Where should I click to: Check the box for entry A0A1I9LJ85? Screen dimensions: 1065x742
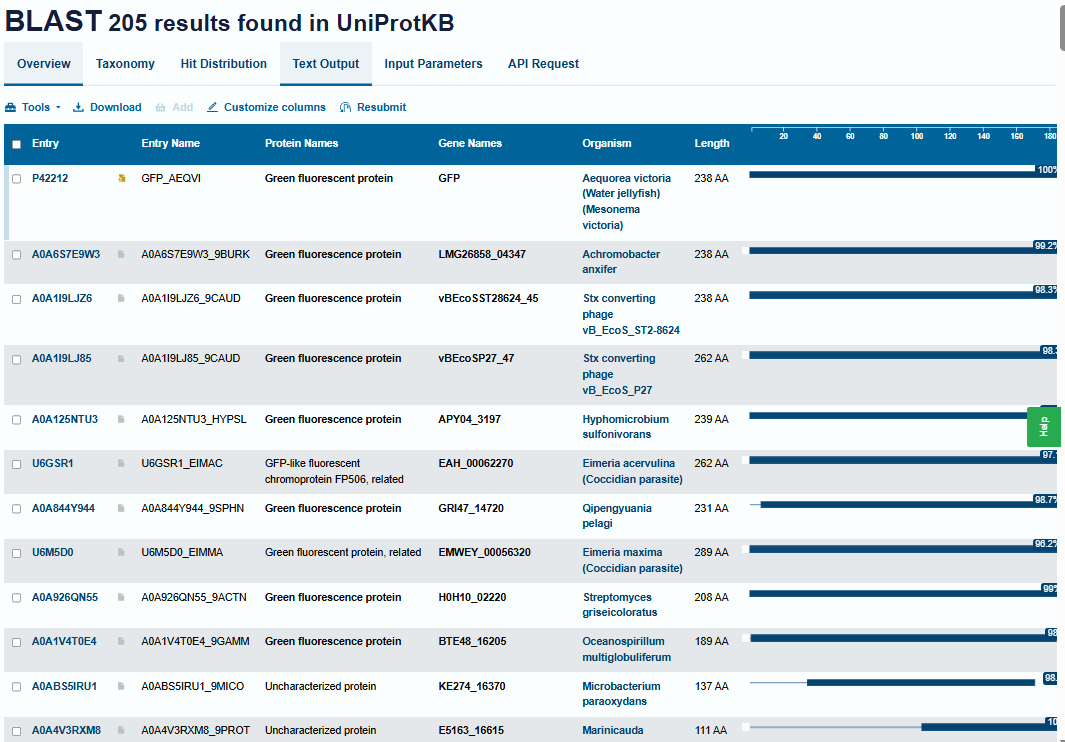(x=16, y=359)
